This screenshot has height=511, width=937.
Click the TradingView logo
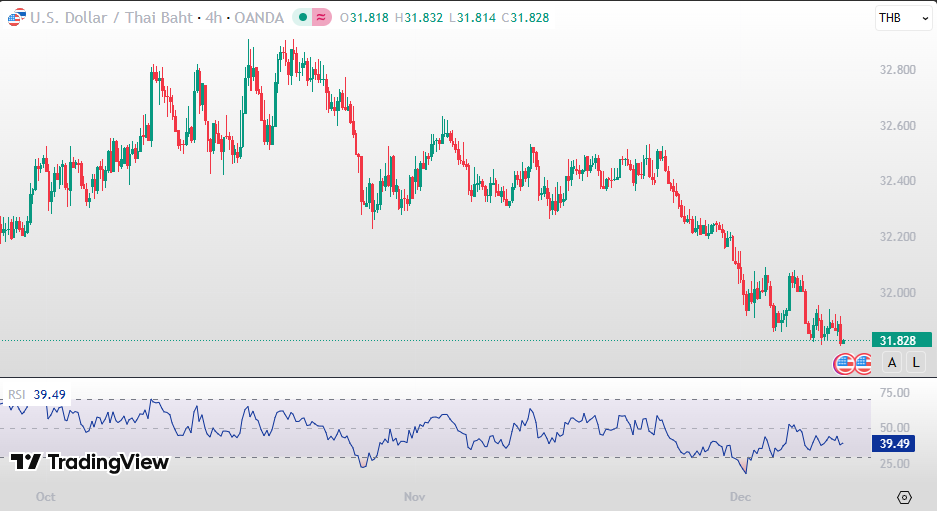point(90,462)
